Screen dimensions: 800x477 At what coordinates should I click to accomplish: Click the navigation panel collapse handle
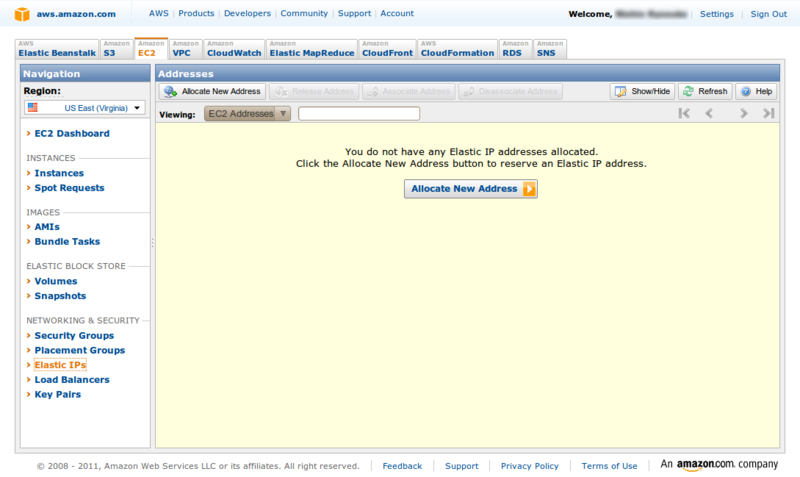click(x=153, y=243)
